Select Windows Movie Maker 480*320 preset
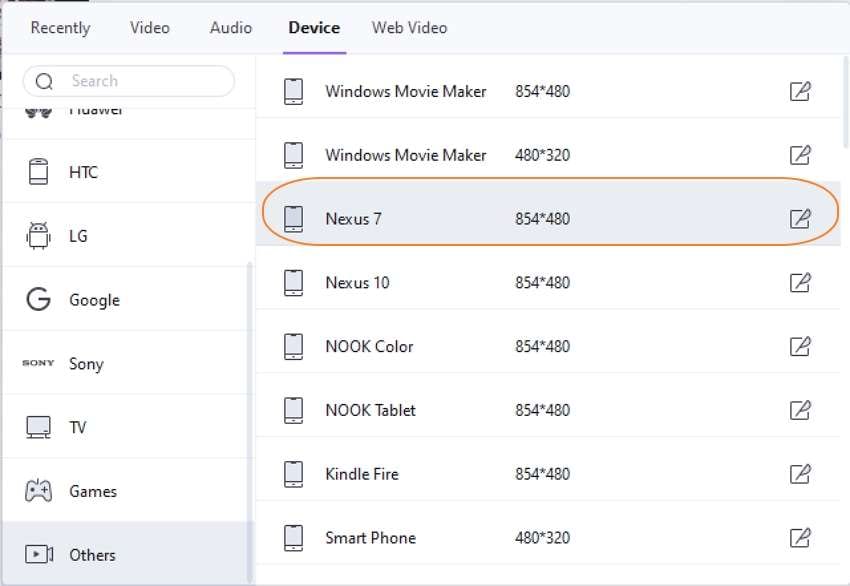 tap(405, 155)
